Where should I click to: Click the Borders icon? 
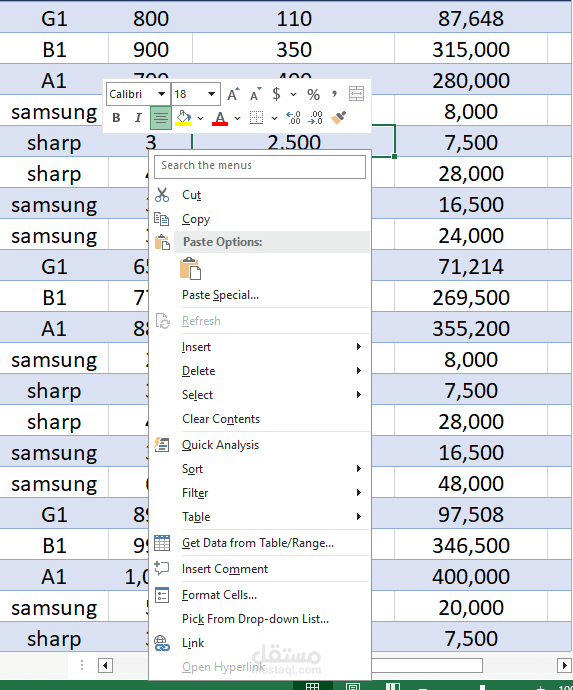257,118
